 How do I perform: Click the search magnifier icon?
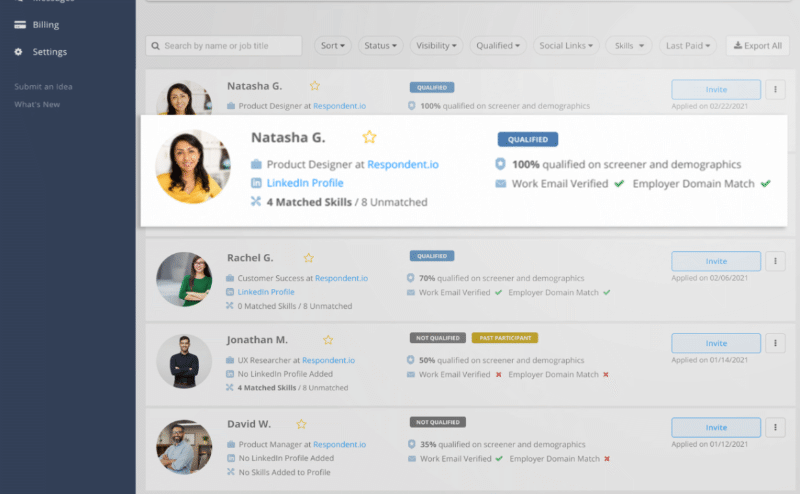(x=156, y=45)
